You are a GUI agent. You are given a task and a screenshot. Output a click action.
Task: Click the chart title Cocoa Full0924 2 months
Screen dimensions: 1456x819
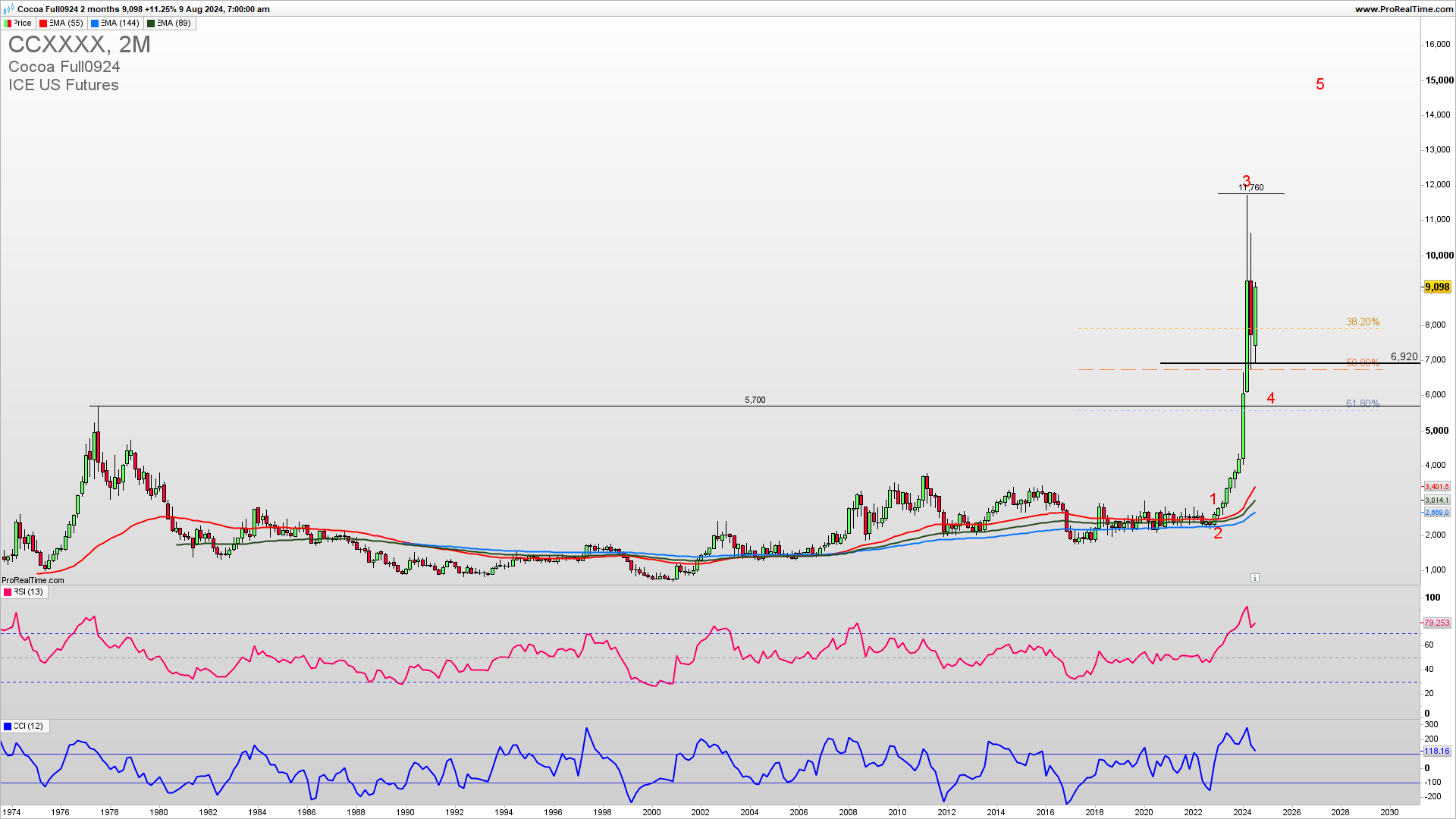[68, 9]
